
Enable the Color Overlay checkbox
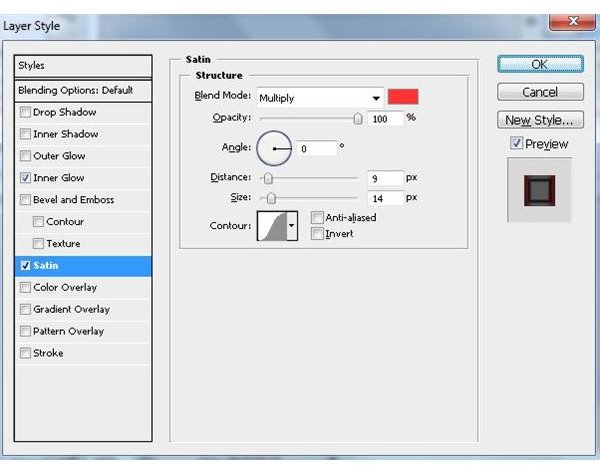pos(25,287)
